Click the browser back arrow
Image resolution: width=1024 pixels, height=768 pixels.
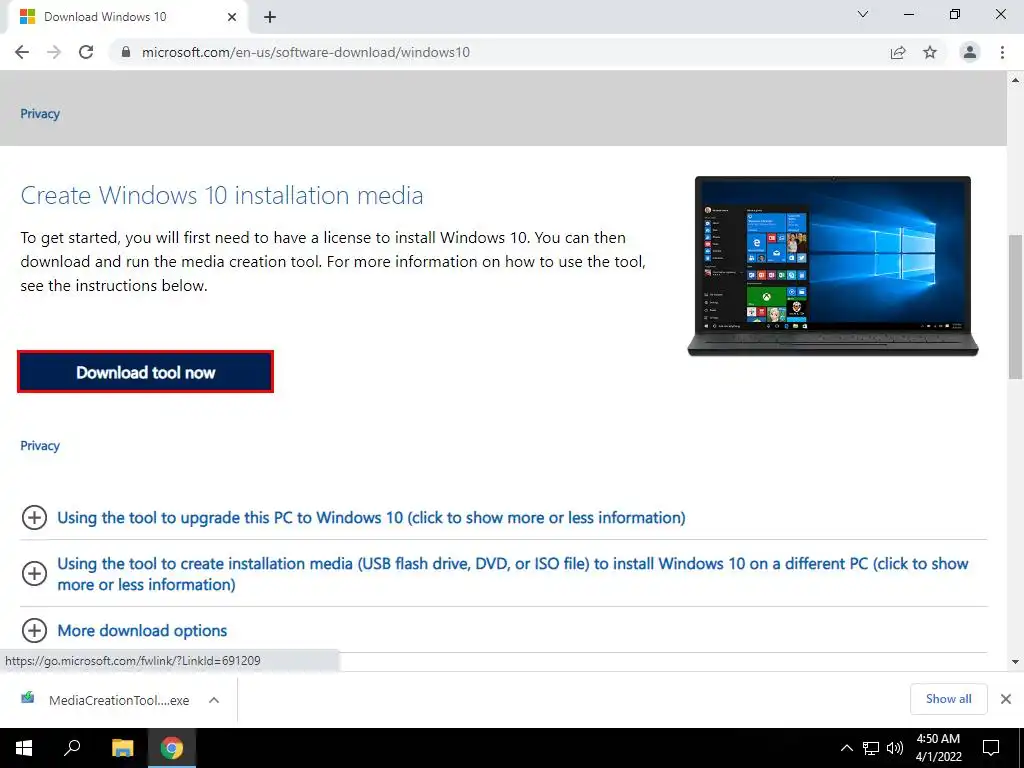coord(22,52)
